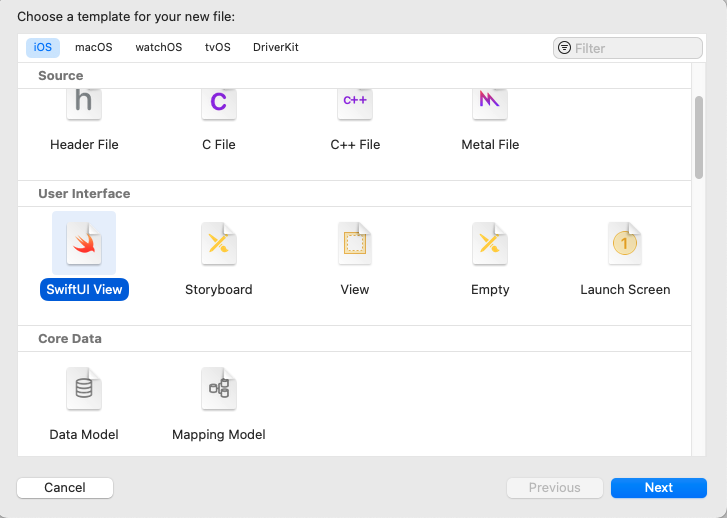Image resolution: width=727 pixels, height=518 pixels.
Task: Click the Cancel button
Action: pyautogui.click(x=65, y=488)
